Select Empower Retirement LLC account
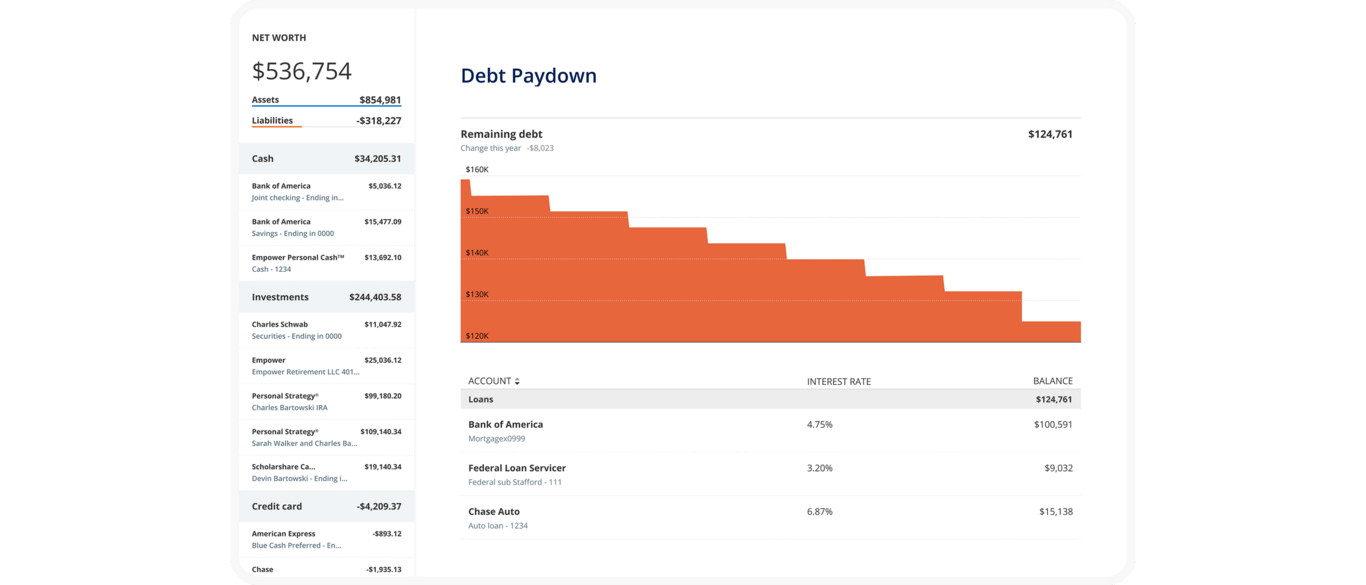This screenshot has height=585, width=1366. click(x=326, y=366)
